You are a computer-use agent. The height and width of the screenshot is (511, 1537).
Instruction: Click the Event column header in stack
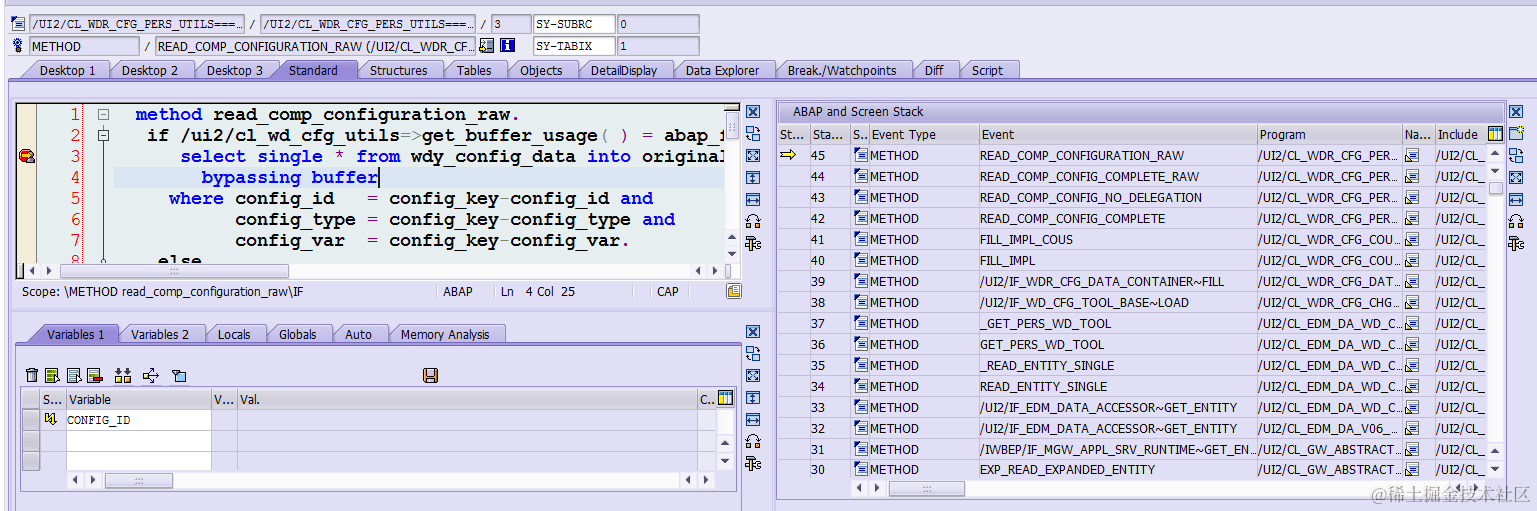coord(1117,134)
